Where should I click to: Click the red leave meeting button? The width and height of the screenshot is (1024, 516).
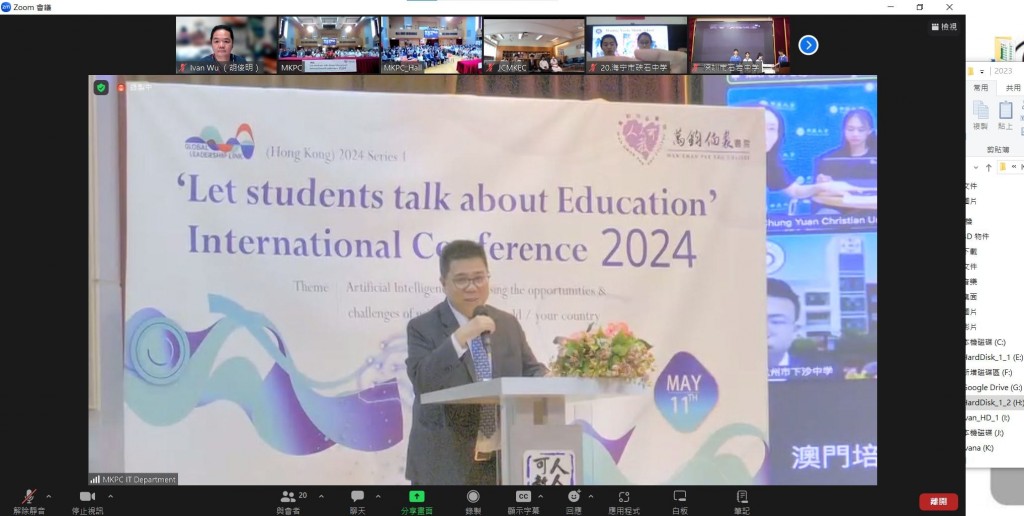[938, 502]
